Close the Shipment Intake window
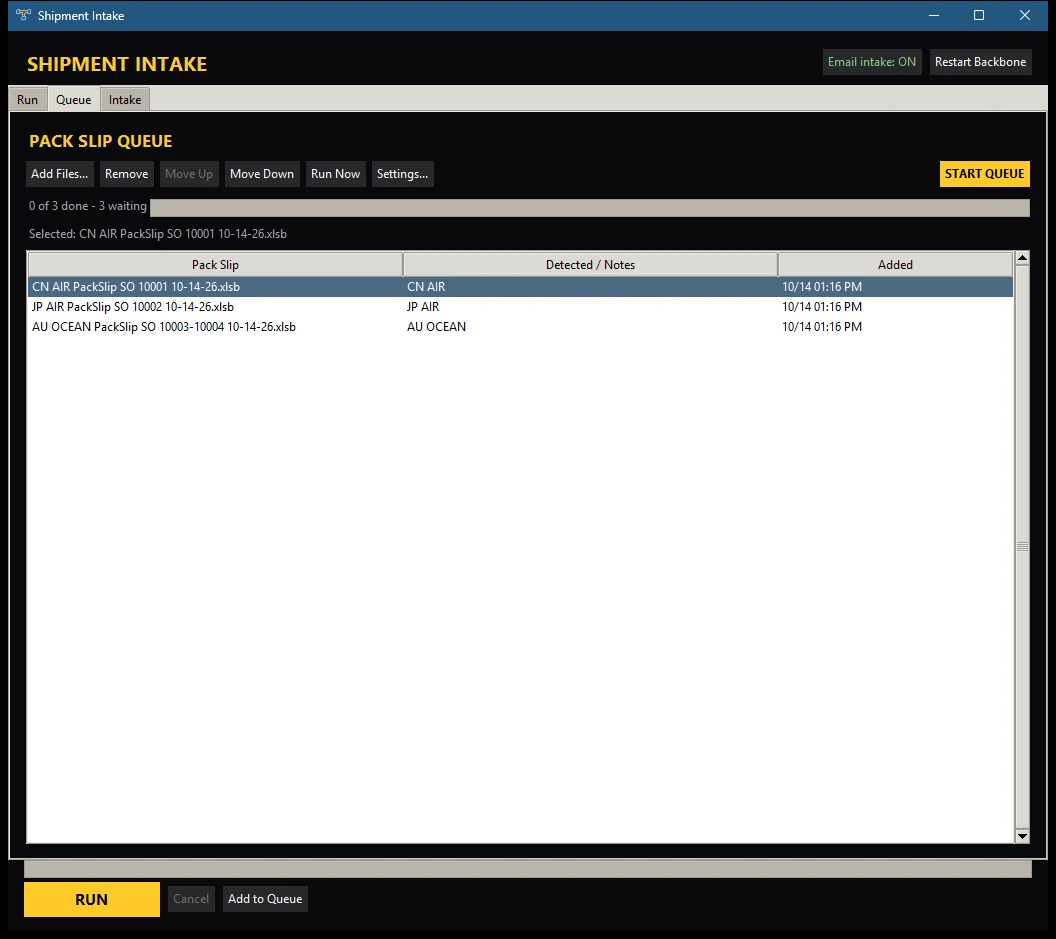The width and height of the screenshot is (1056, 939). [1024, 15]
